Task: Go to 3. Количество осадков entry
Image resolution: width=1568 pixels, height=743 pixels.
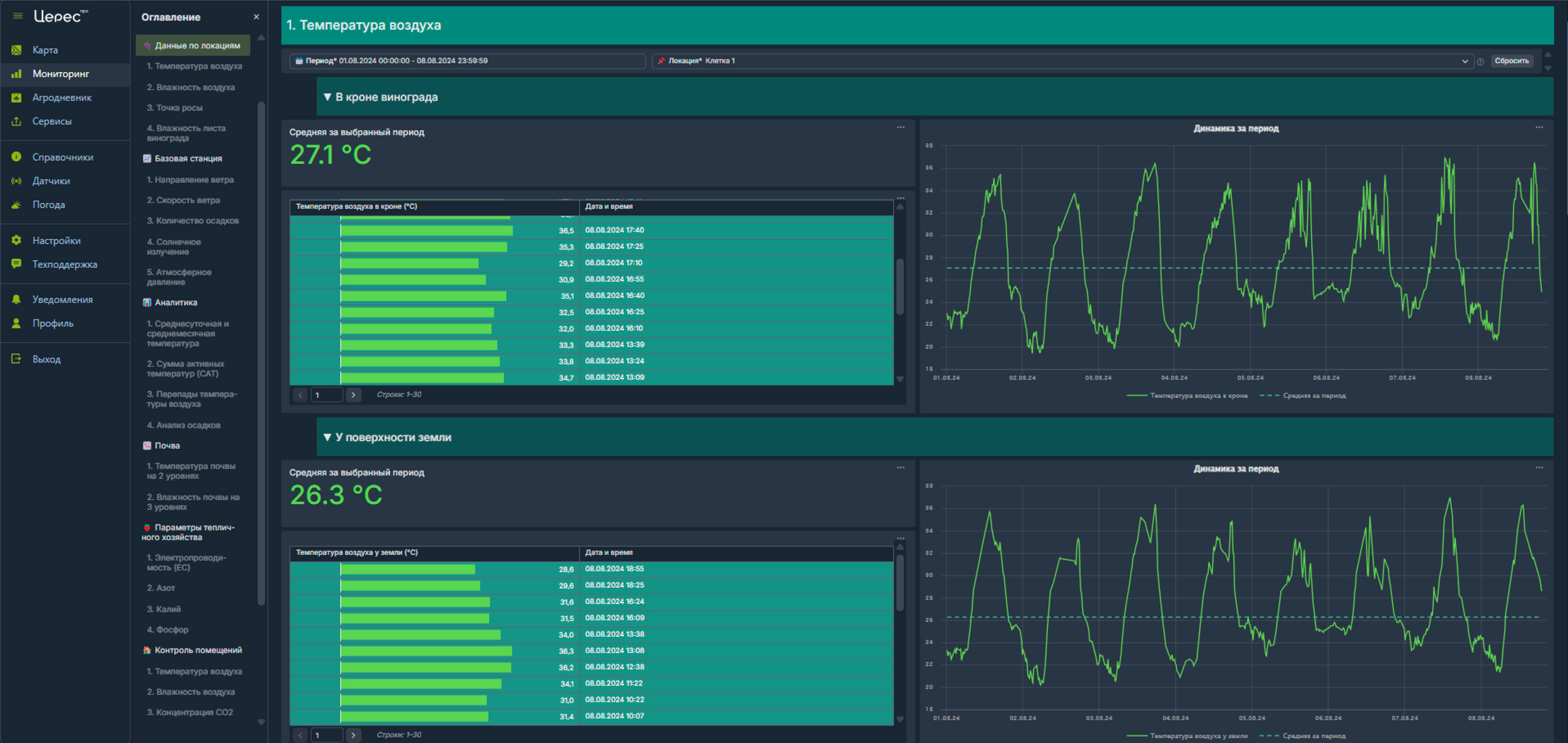Action: pos(192,221)
